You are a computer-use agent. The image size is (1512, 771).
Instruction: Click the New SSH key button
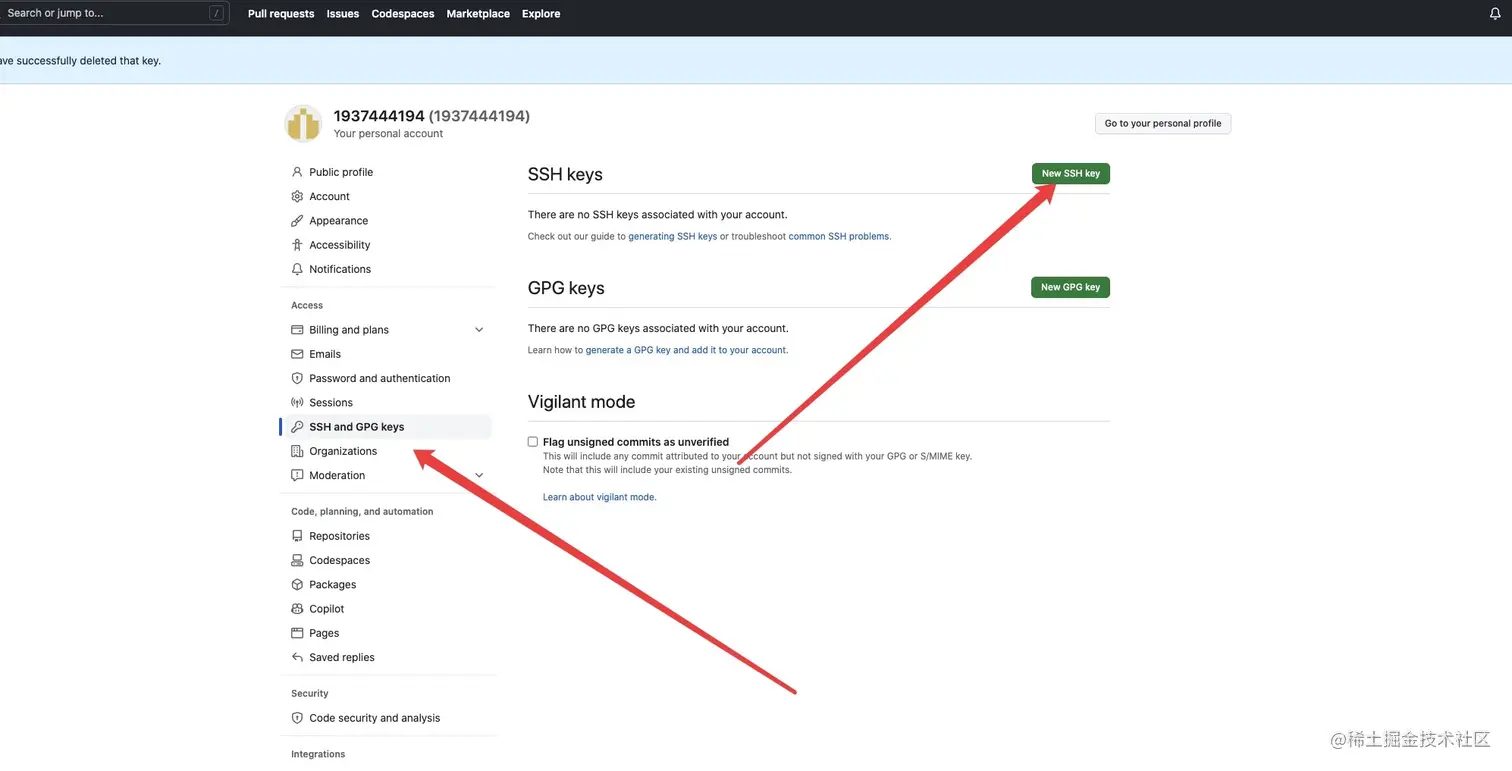pos(1071,173)
